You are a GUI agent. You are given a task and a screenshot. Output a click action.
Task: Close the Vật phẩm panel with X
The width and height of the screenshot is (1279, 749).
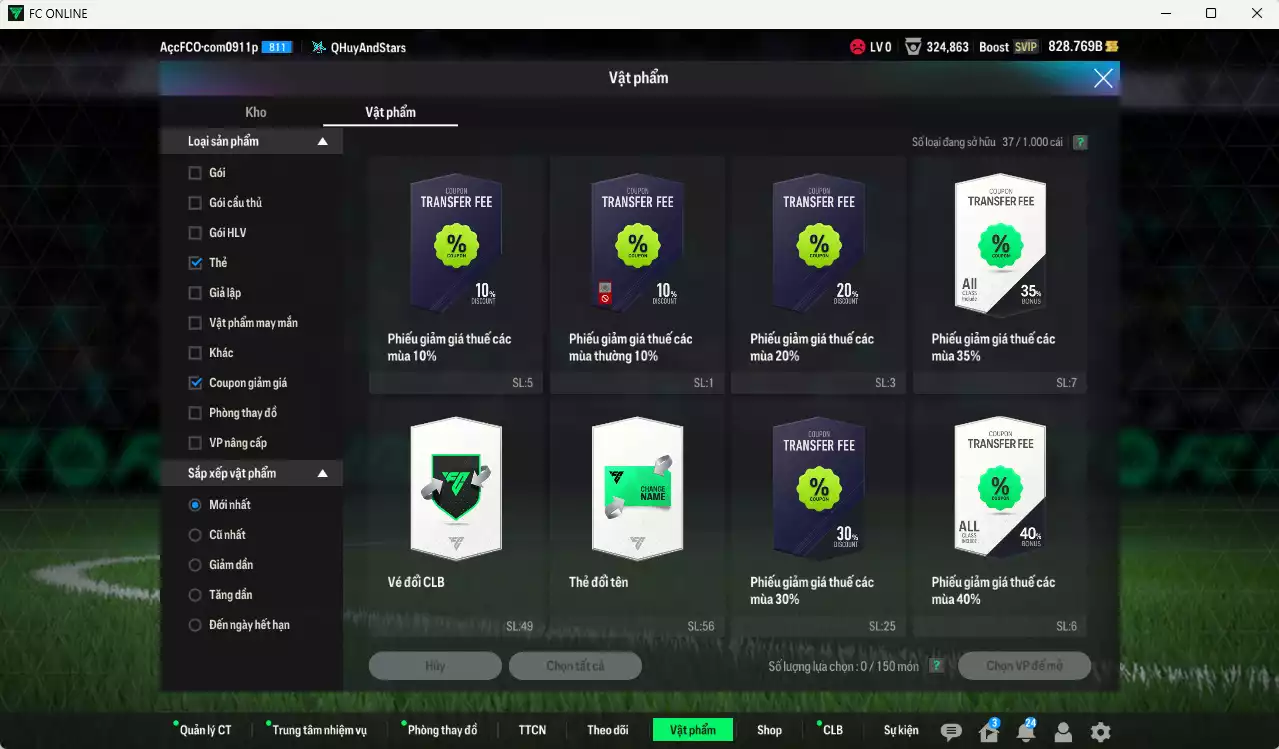point(1103,79)
